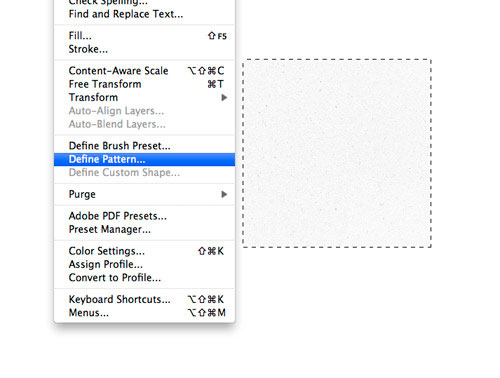
Task: Choose Assign Profile option
Action: (x=144, y=264)
